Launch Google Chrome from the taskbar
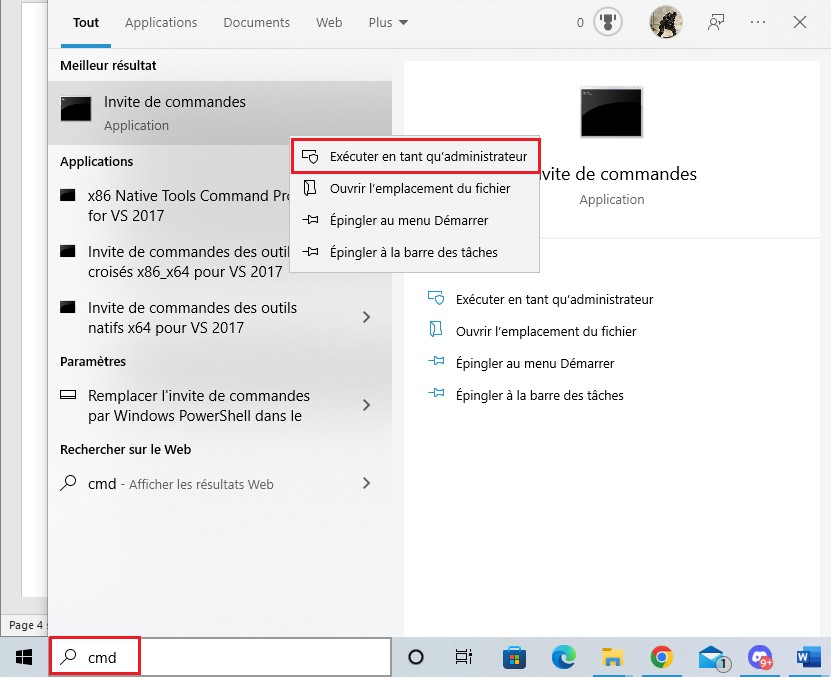This screenshot has height=677, width=831. pyautogui.click(x=661, y=657)
